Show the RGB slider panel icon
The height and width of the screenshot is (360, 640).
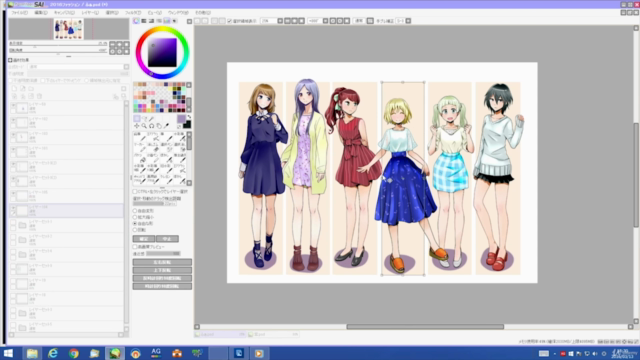(144, 21)
